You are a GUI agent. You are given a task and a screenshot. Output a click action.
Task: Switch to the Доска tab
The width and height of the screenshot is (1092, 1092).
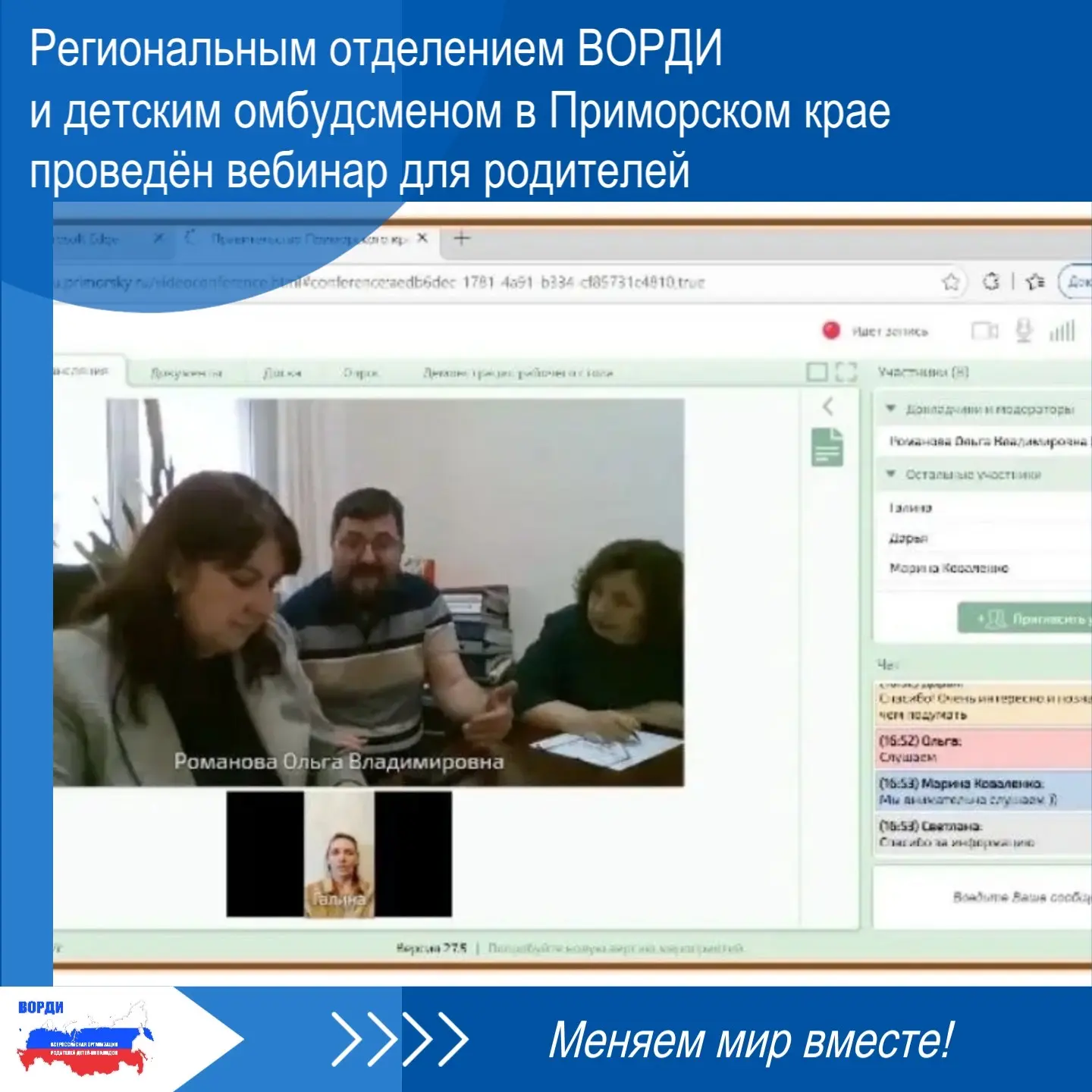[282, 373]
